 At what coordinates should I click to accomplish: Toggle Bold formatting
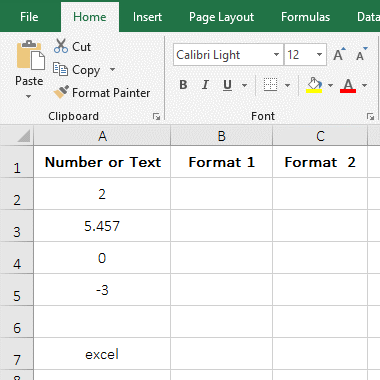(183, 85)
